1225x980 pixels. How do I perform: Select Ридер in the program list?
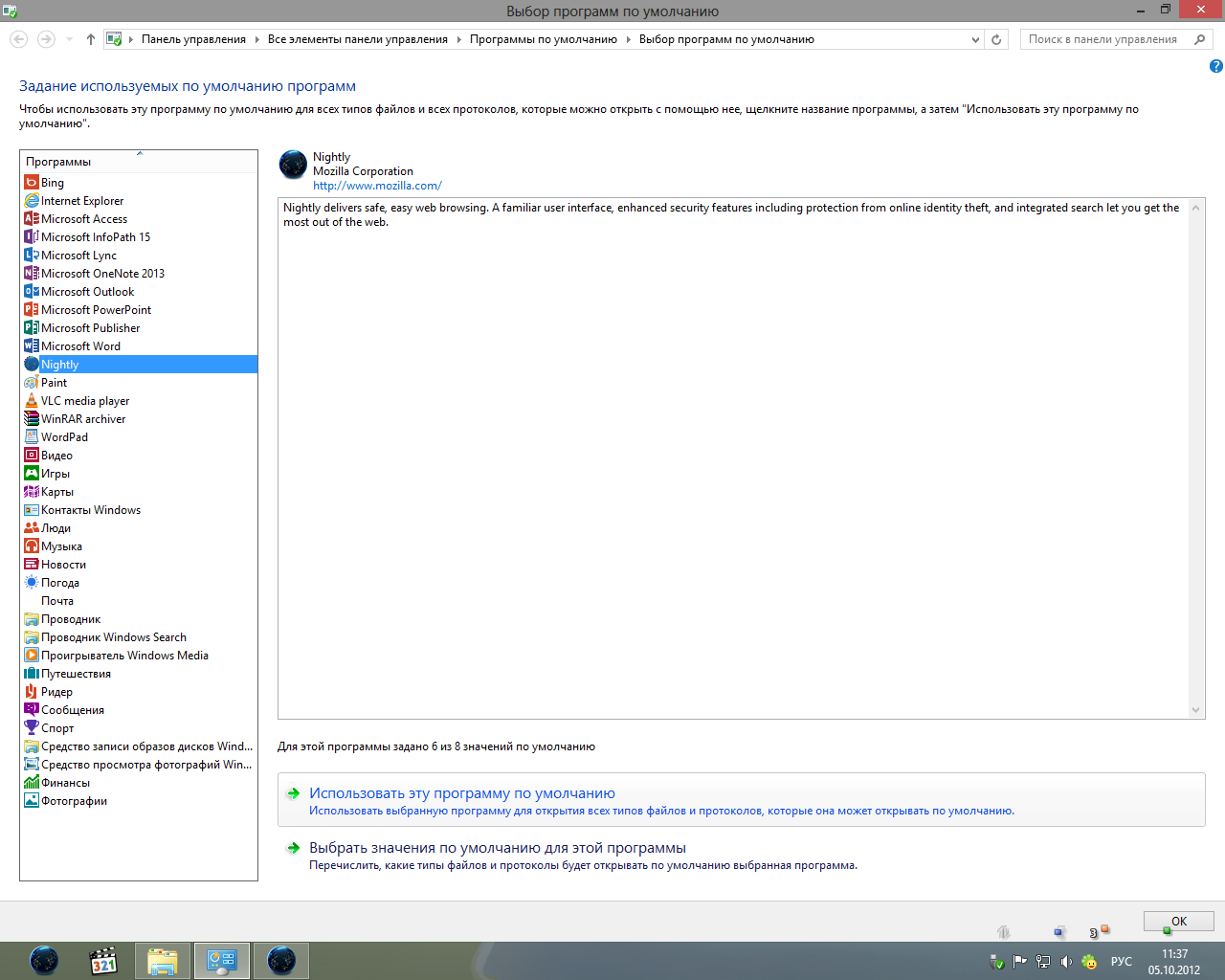coord(56,692)
